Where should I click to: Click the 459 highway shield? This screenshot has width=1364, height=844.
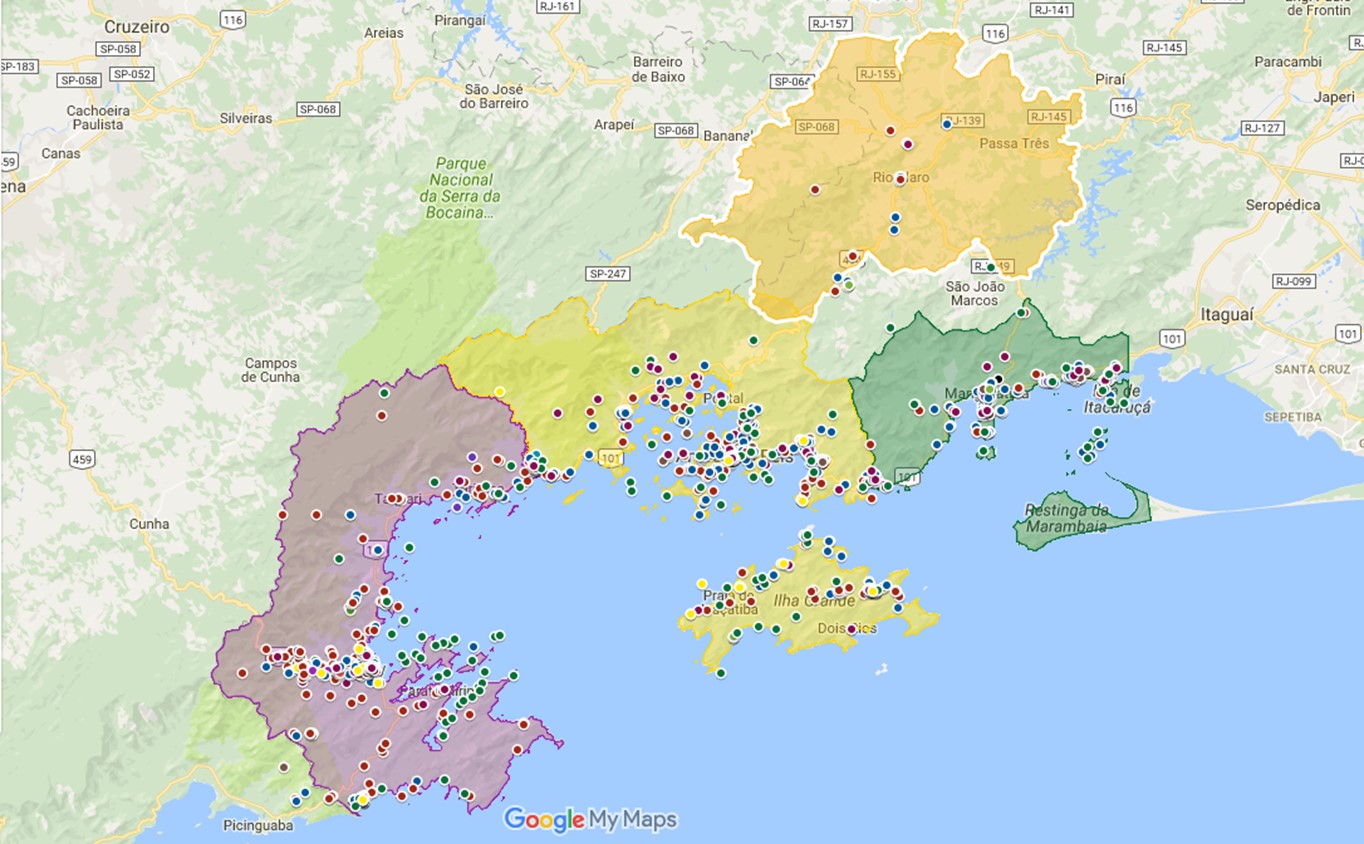pyautogui.click(x=82, y=458)
